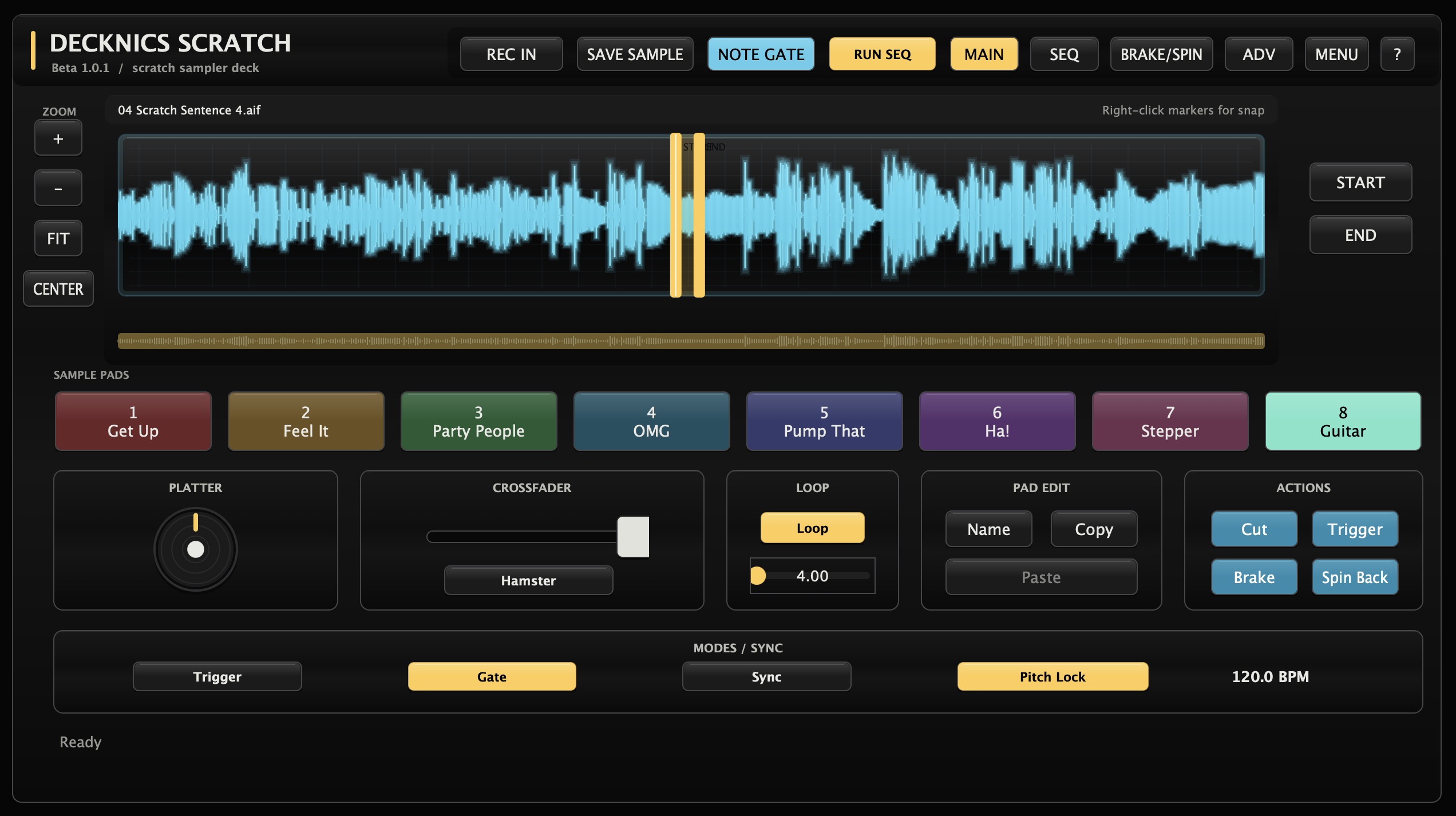Click file name 04 Scratch Sentence 4.aif

(x=189, y=110)
